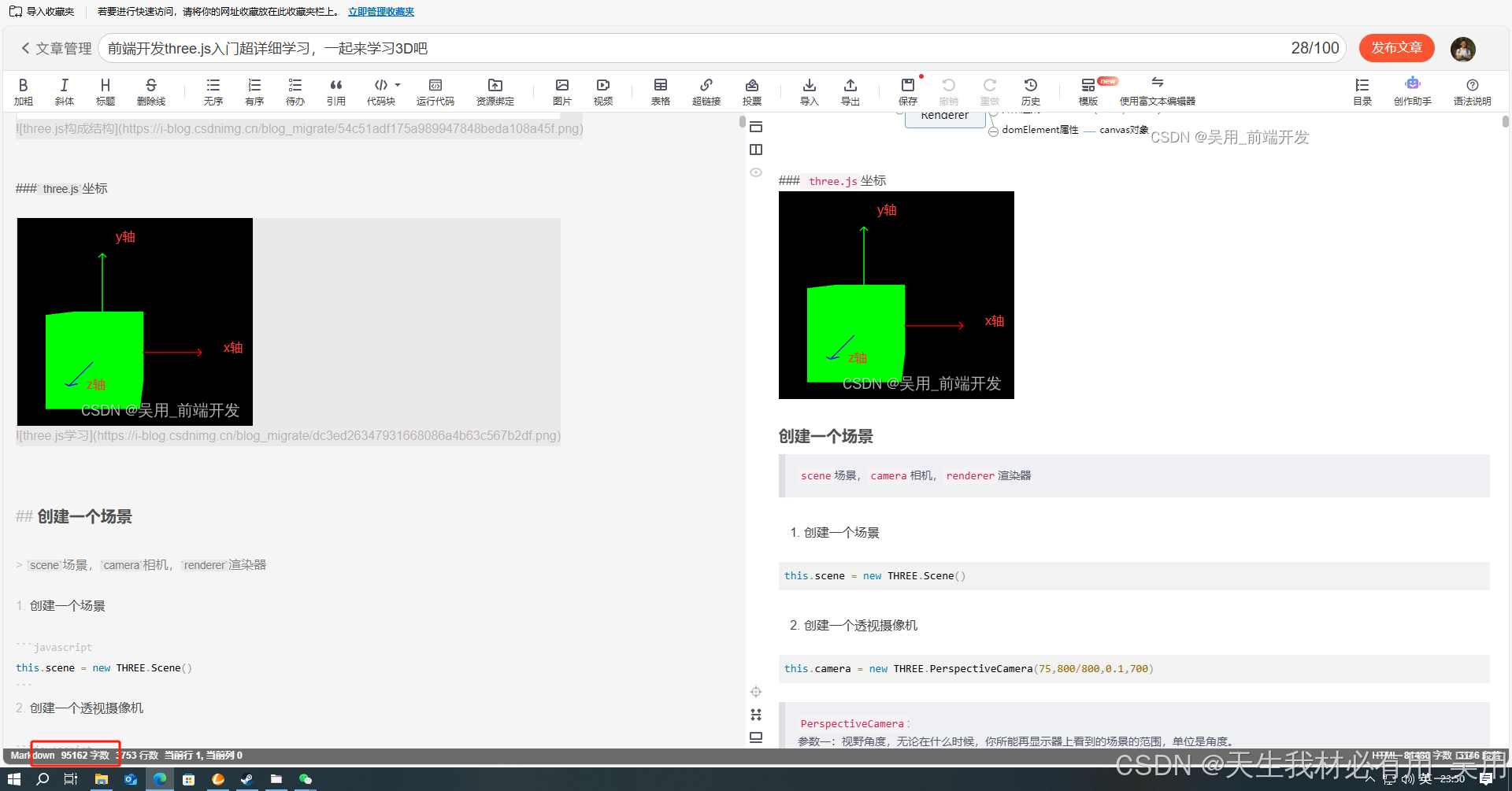The width and height of the screenshot is (1512, 791).
Task: Click '### three.js 坐标' line in editor
Action: 61,189
